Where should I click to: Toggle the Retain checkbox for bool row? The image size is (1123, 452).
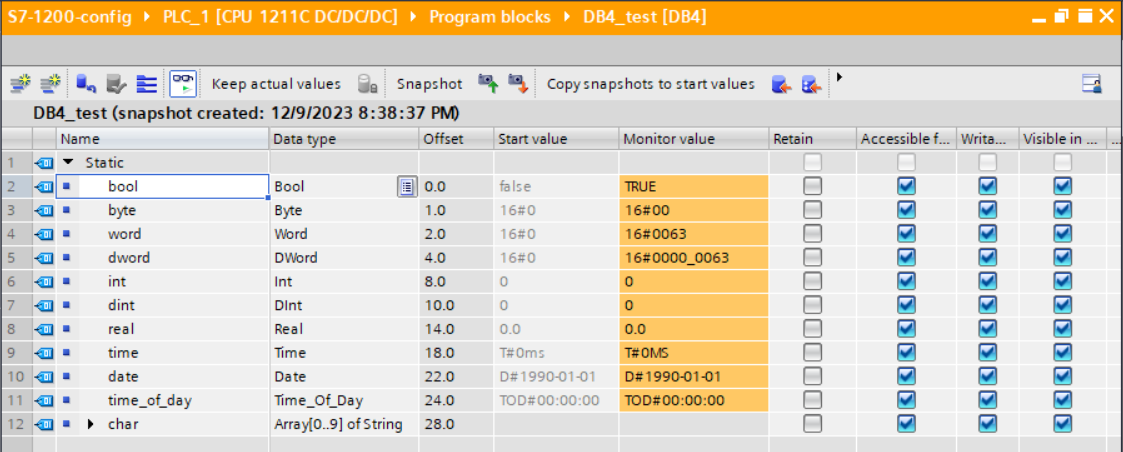pyautogui.click(x=812, y=186)
